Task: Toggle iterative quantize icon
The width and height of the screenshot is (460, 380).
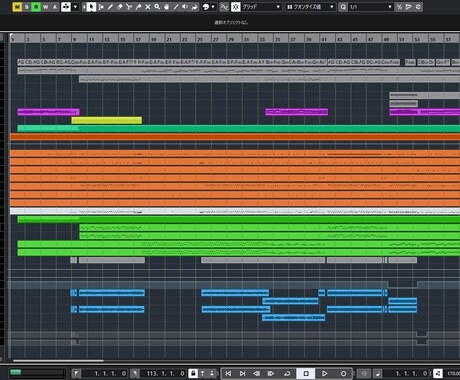Action: point(399,7)
